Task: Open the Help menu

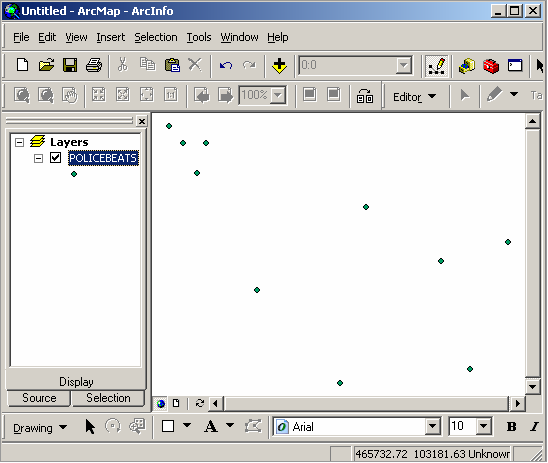Action: coord(278,37)
